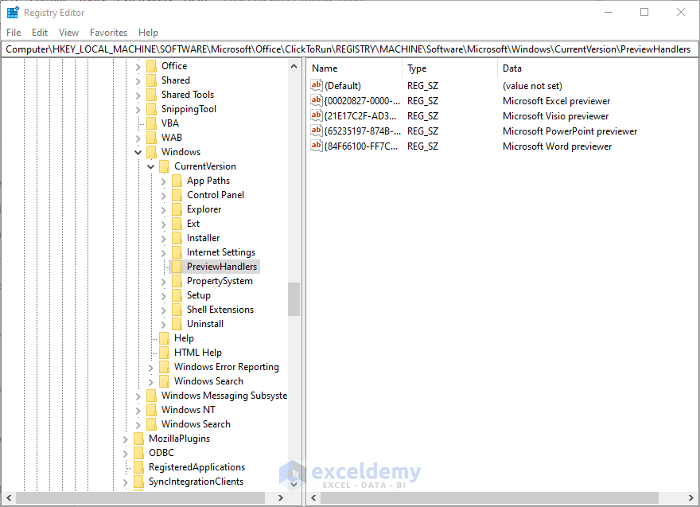The height and width of the screenshot is (507, 700).
Task: Open the Favorites menu
Action: click(x=108, y=33)
